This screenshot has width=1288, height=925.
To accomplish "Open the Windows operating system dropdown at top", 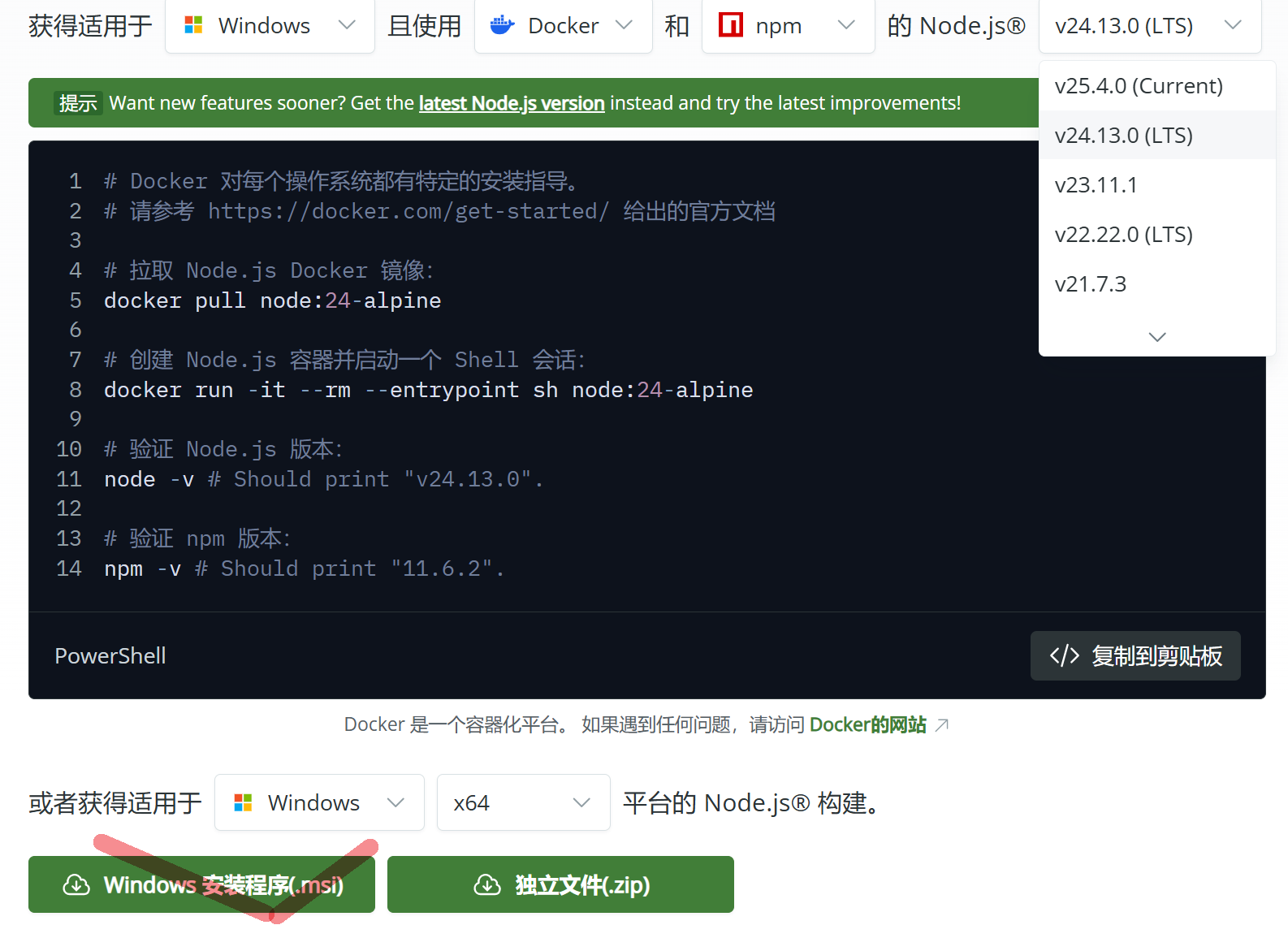I will coord(270,26).
